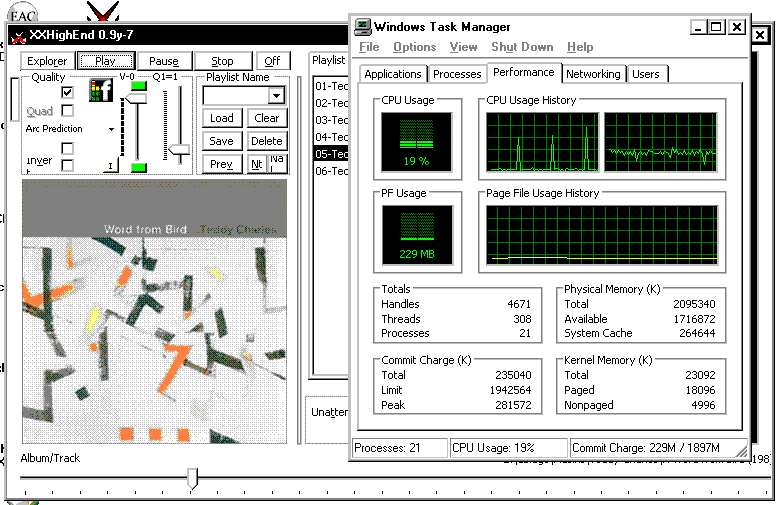This screenshot has height=505, width=779.
Task: Open the File menu in Task Manager
Action: point(369,47)
